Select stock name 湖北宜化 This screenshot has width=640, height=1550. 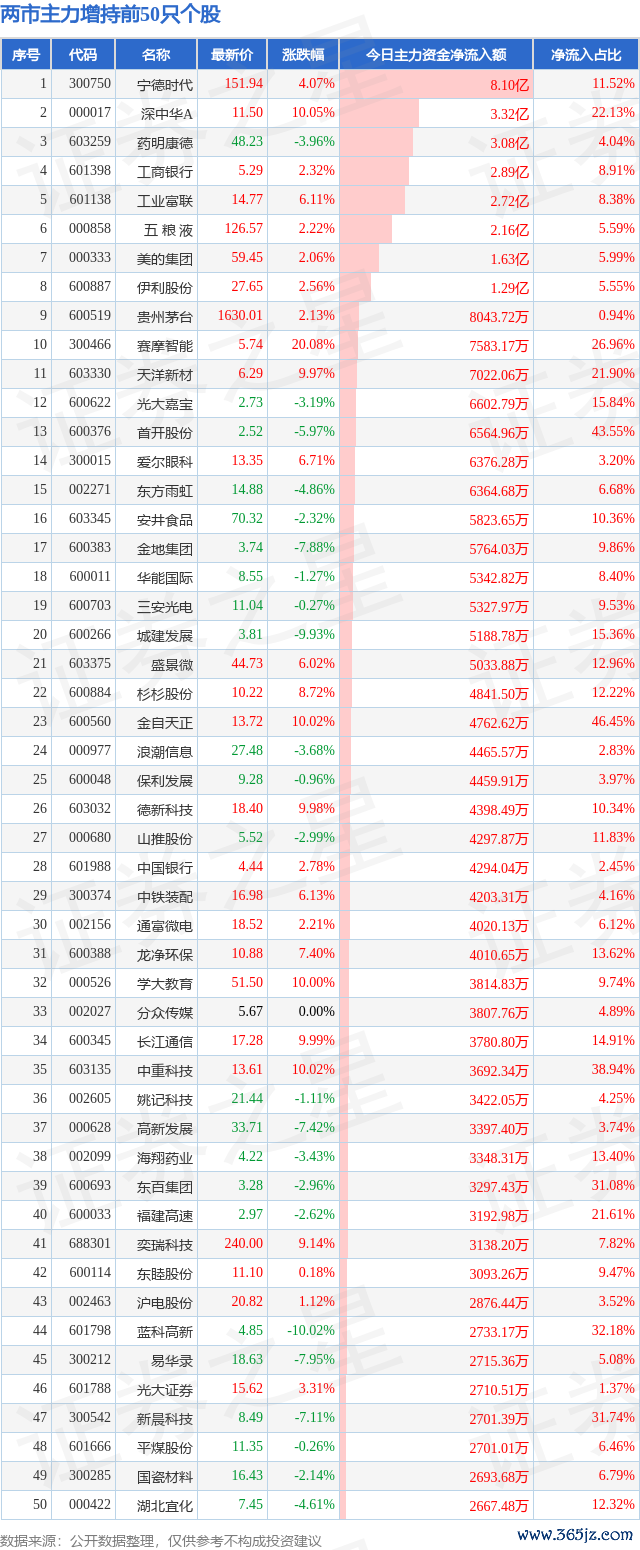pyautogui.click(x=165, y=1506)
